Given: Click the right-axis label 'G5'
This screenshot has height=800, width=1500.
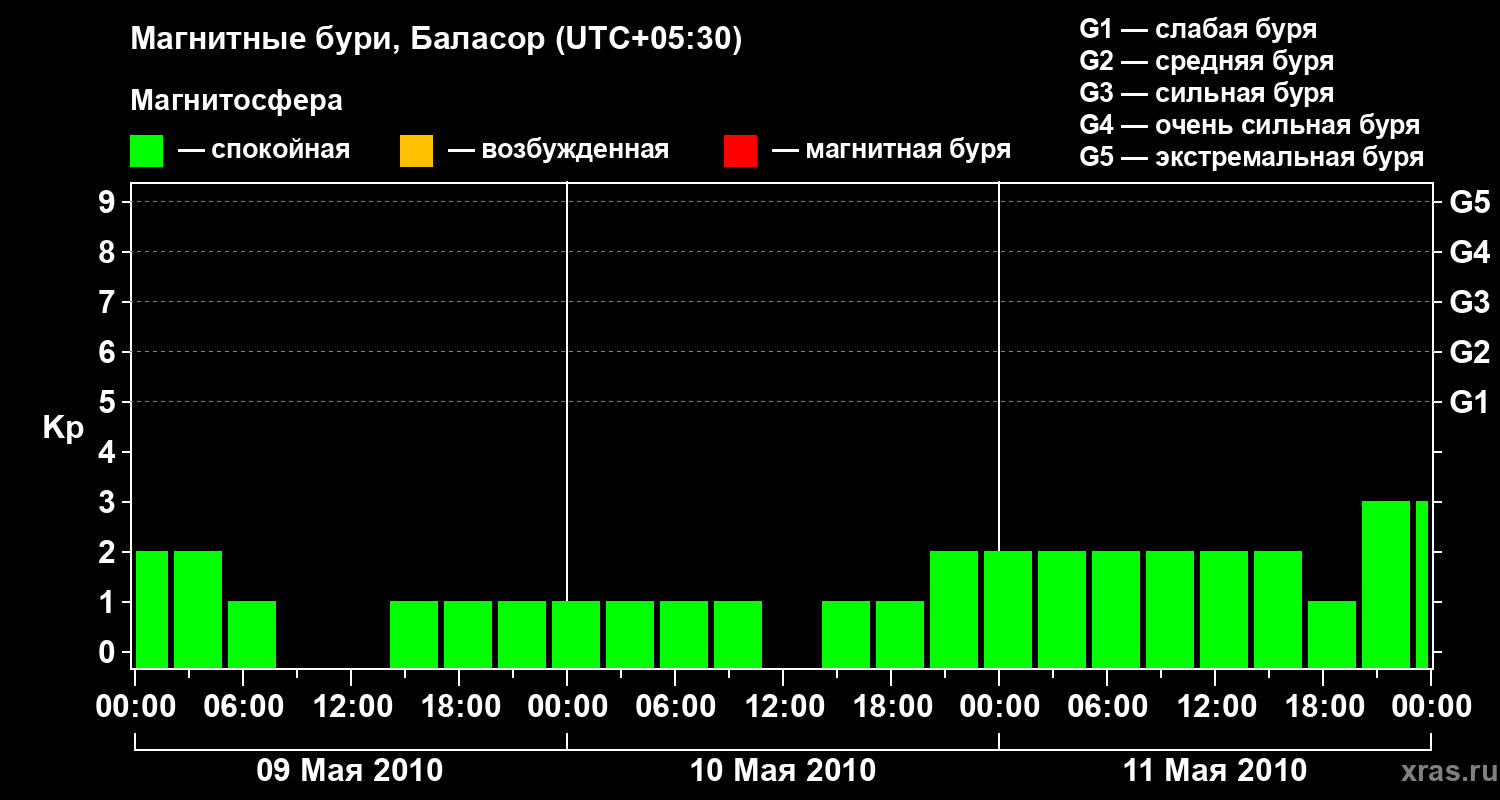Looking at the screenshot, I should point(1469,202).
